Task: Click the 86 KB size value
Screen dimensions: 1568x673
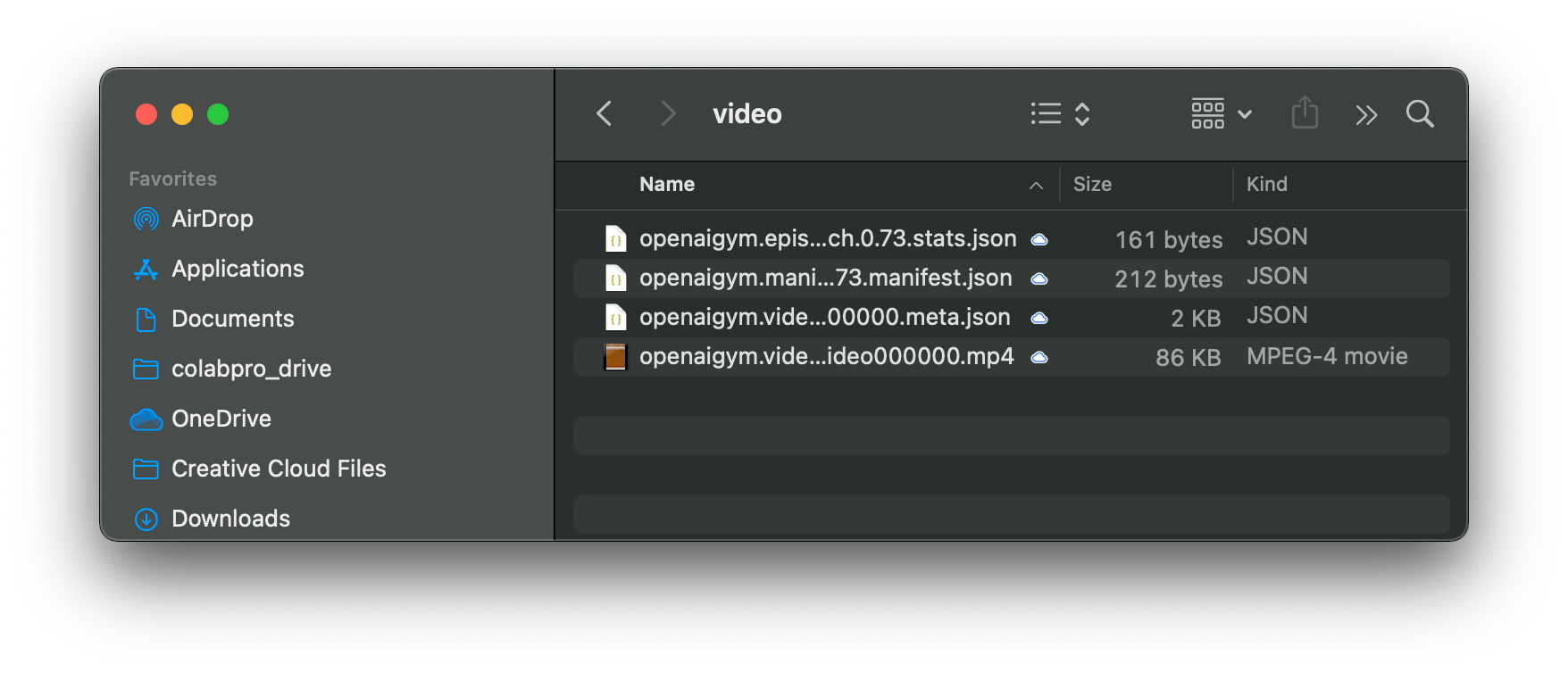Action: tap(1189, 358)
